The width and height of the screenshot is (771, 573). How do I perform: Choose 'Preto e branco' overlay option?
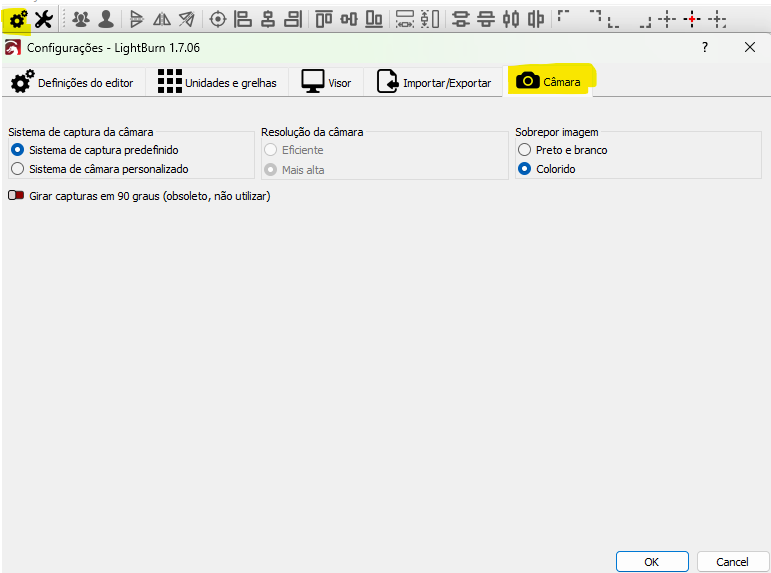(524, 150)
